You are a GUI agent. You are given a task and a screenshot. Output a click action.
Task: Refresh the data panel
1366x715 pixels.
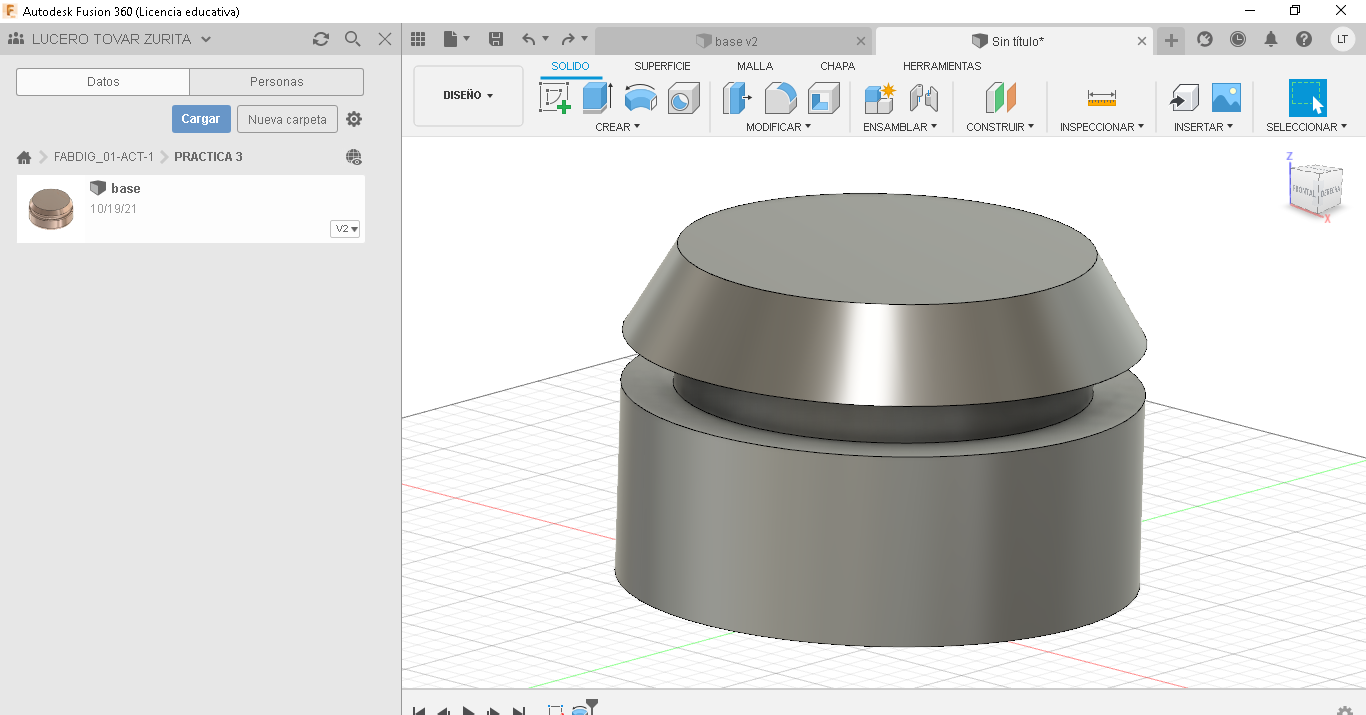pos(320,39)
